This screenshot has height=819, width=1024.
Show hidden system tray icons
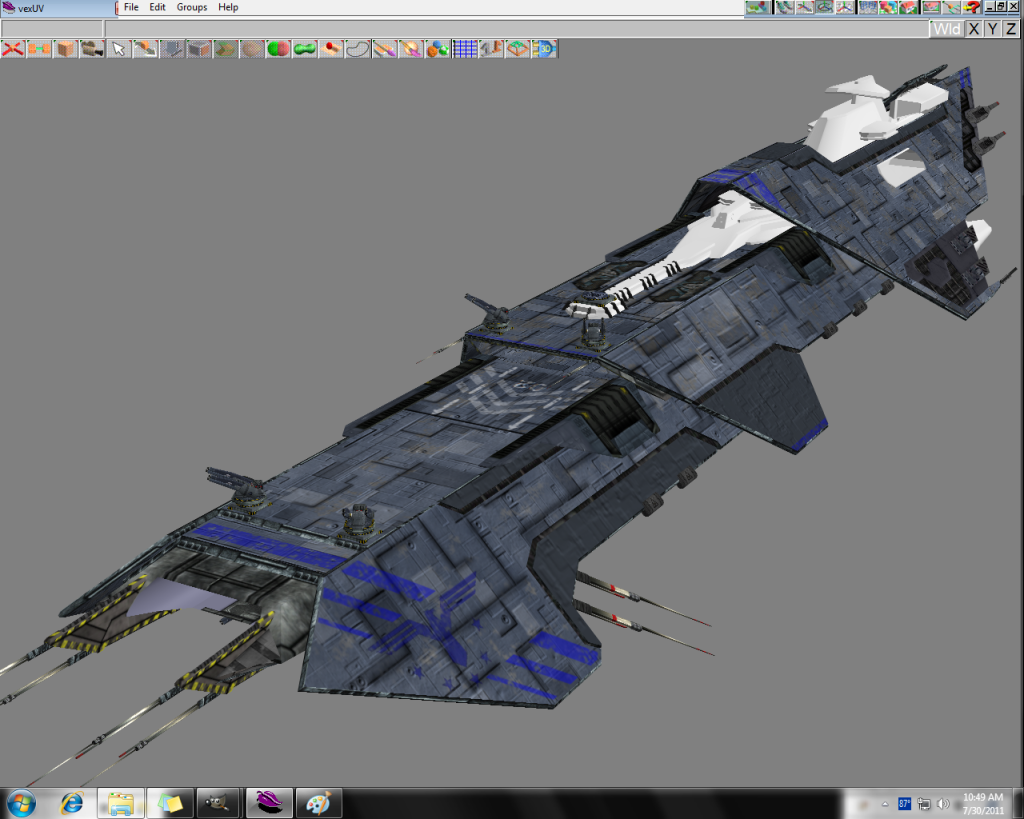(x=885, y=804)
